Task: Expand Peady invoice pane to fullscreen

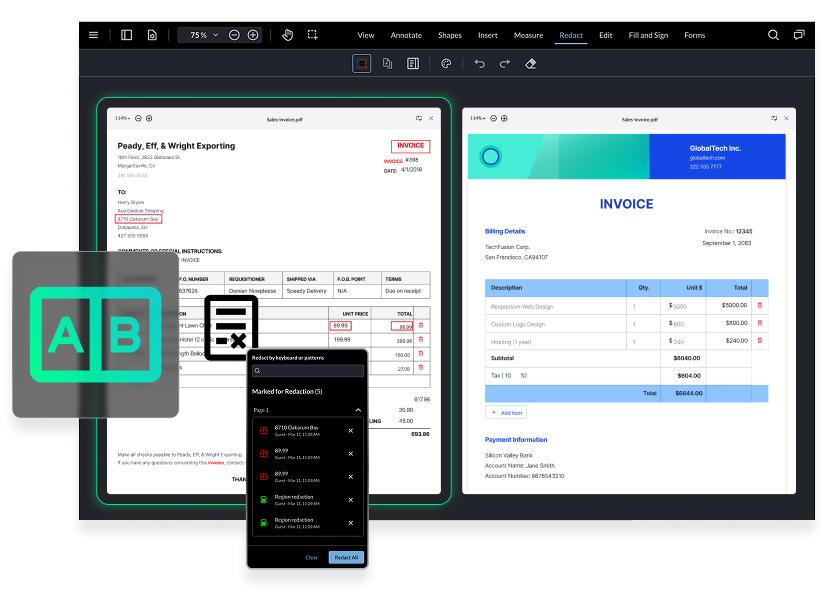Action: coord(419,118)
